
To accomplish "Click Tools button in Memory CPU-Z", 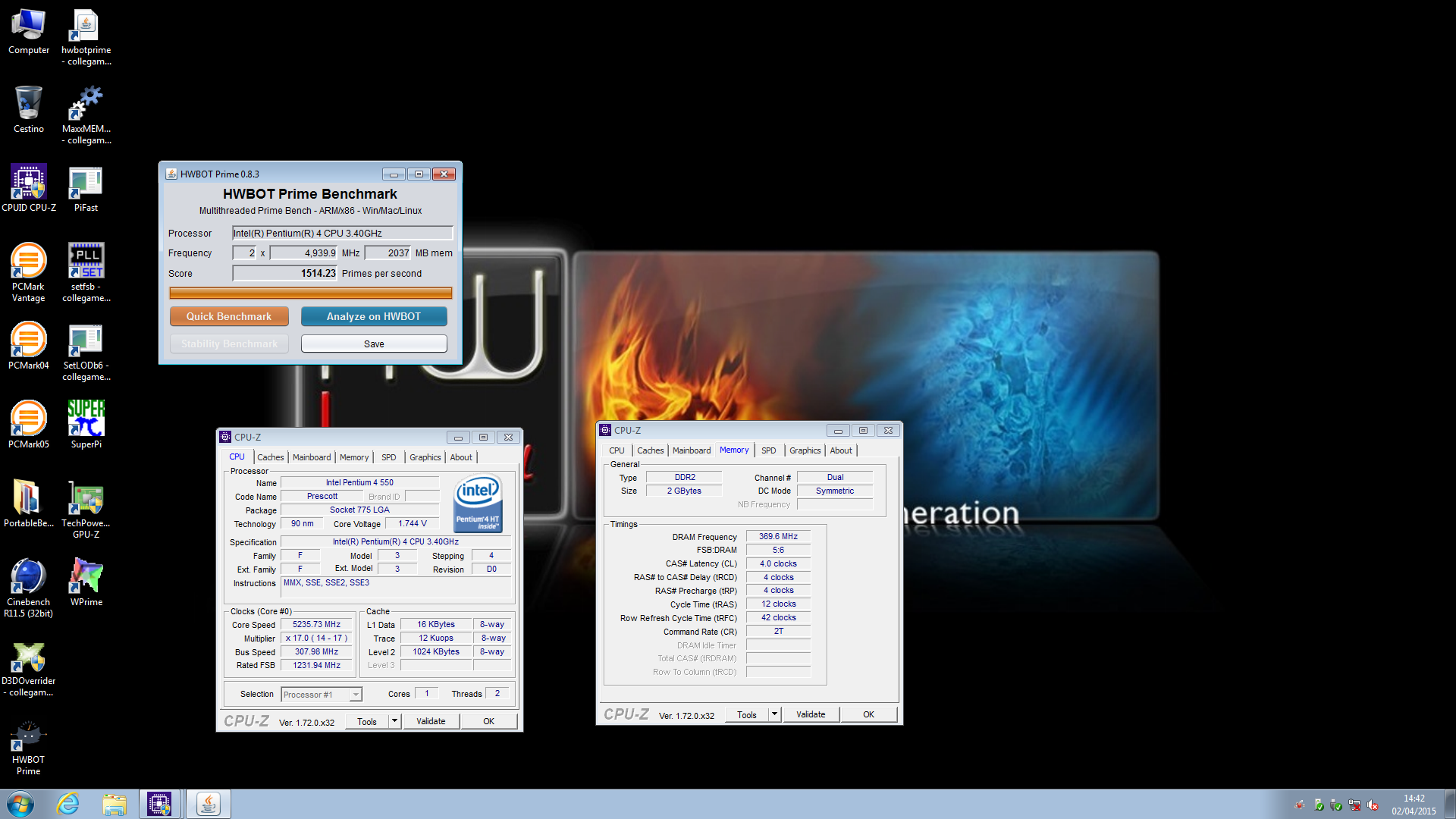I will (748, 714).
